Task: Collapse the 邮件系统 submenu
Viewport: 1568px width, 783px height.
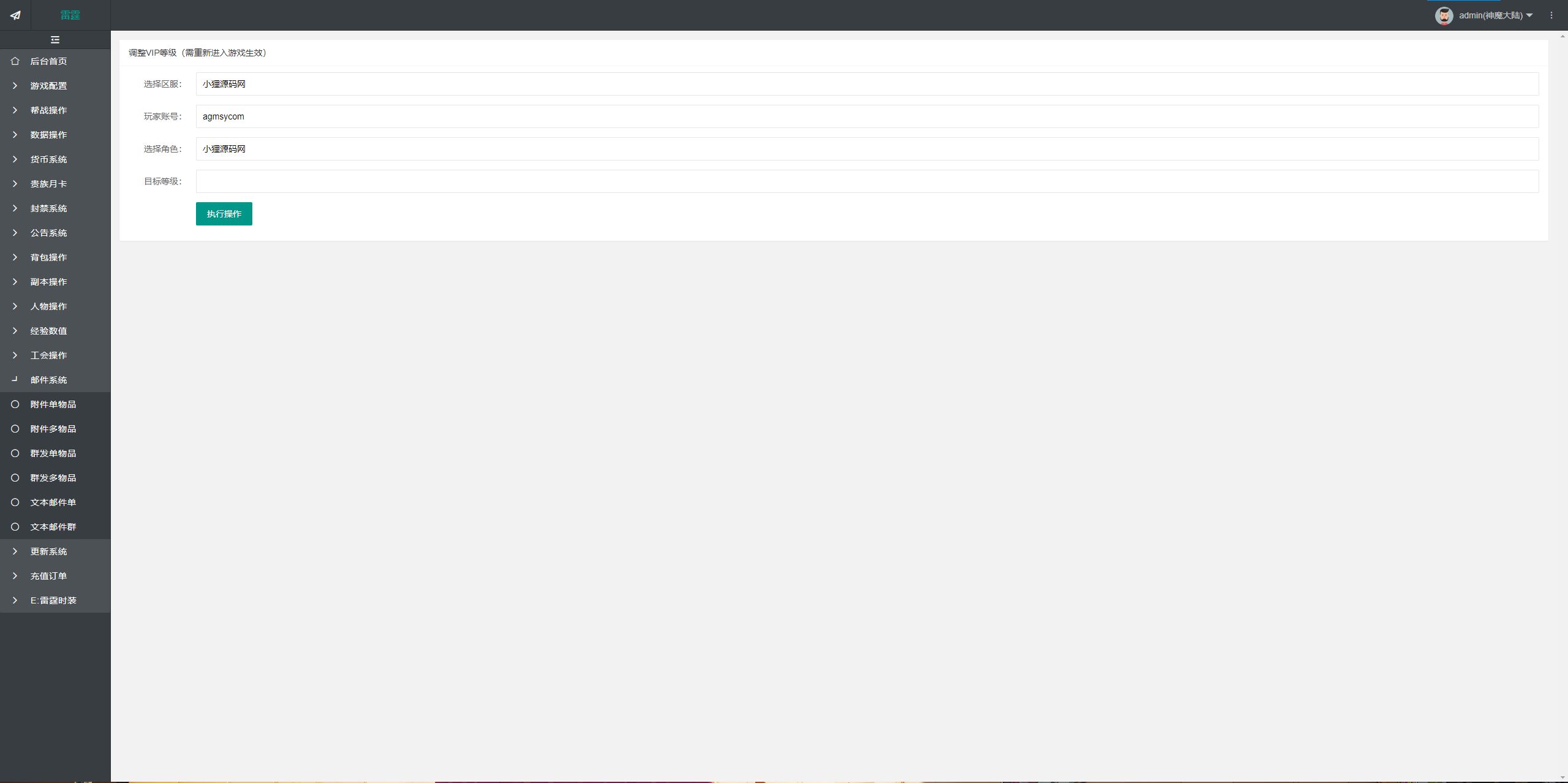Action: pyautogui.click(x=55, y=380)
